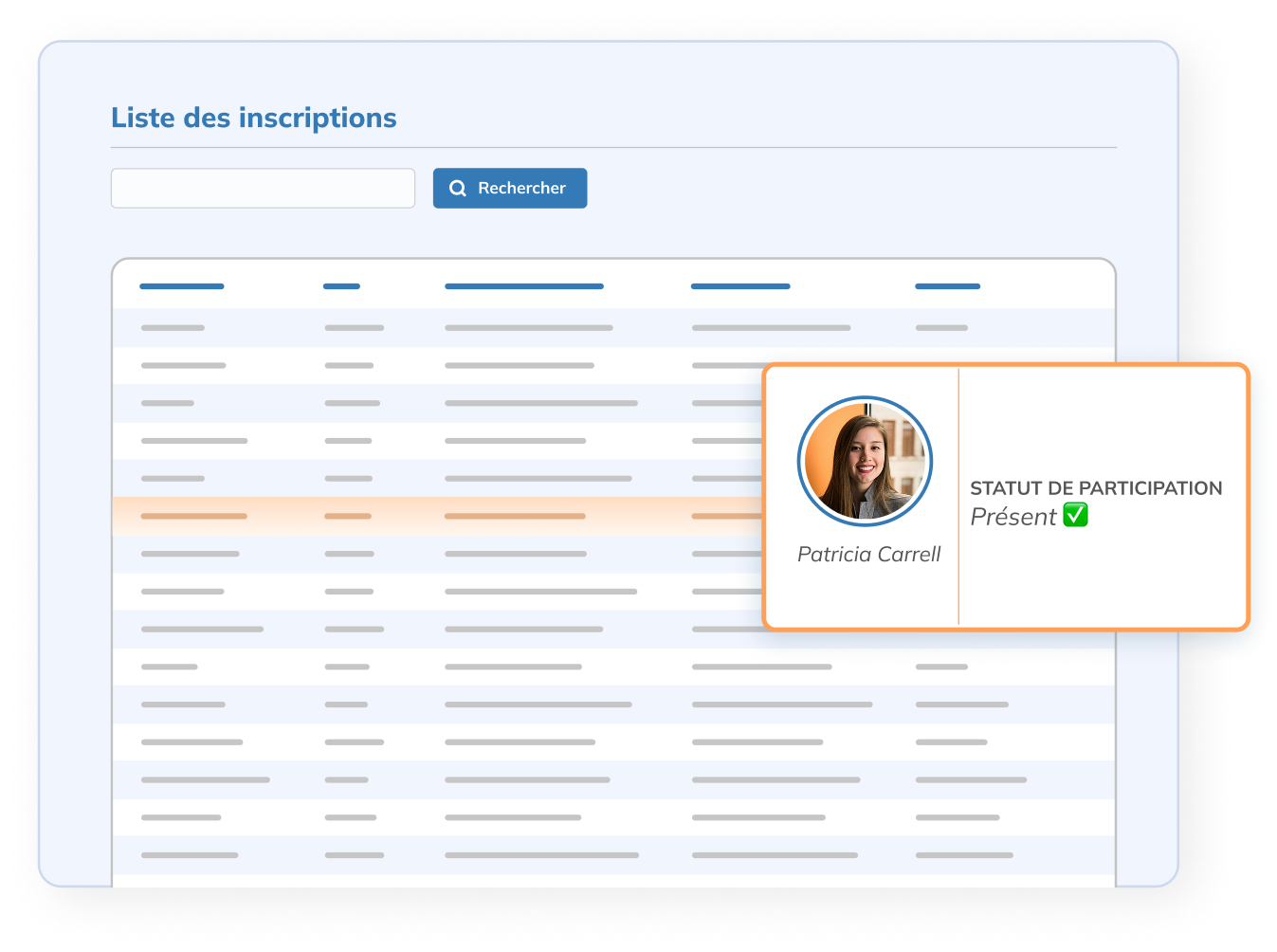Sort by the third table column header

[523, 286]
